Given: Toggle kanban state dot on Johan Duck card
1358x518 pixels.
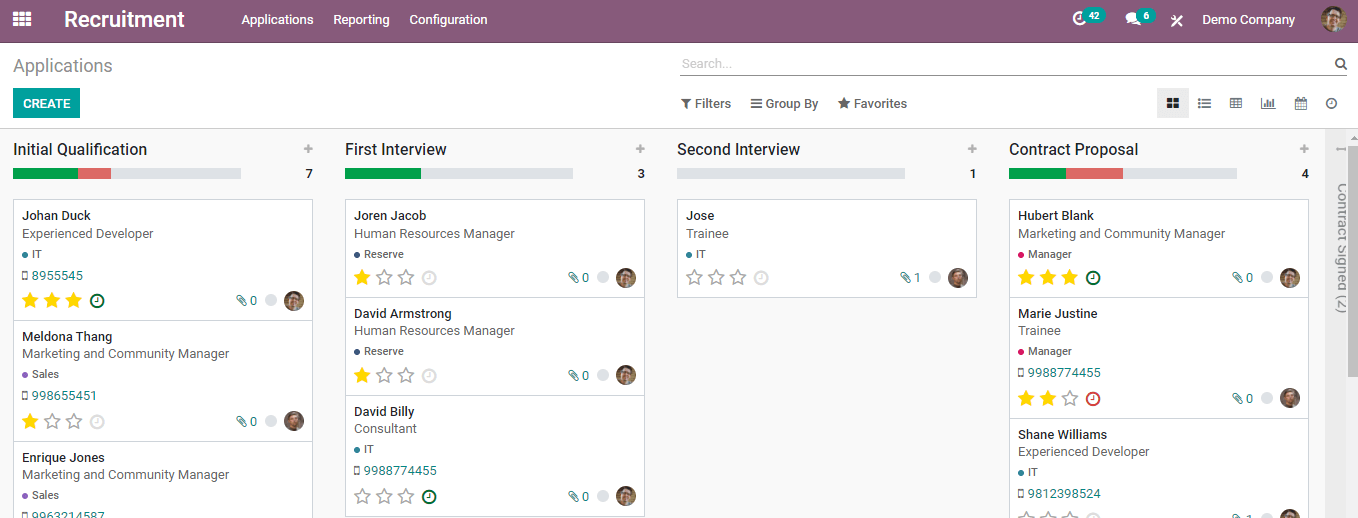Looking at the screenshot, I should 271,300.
